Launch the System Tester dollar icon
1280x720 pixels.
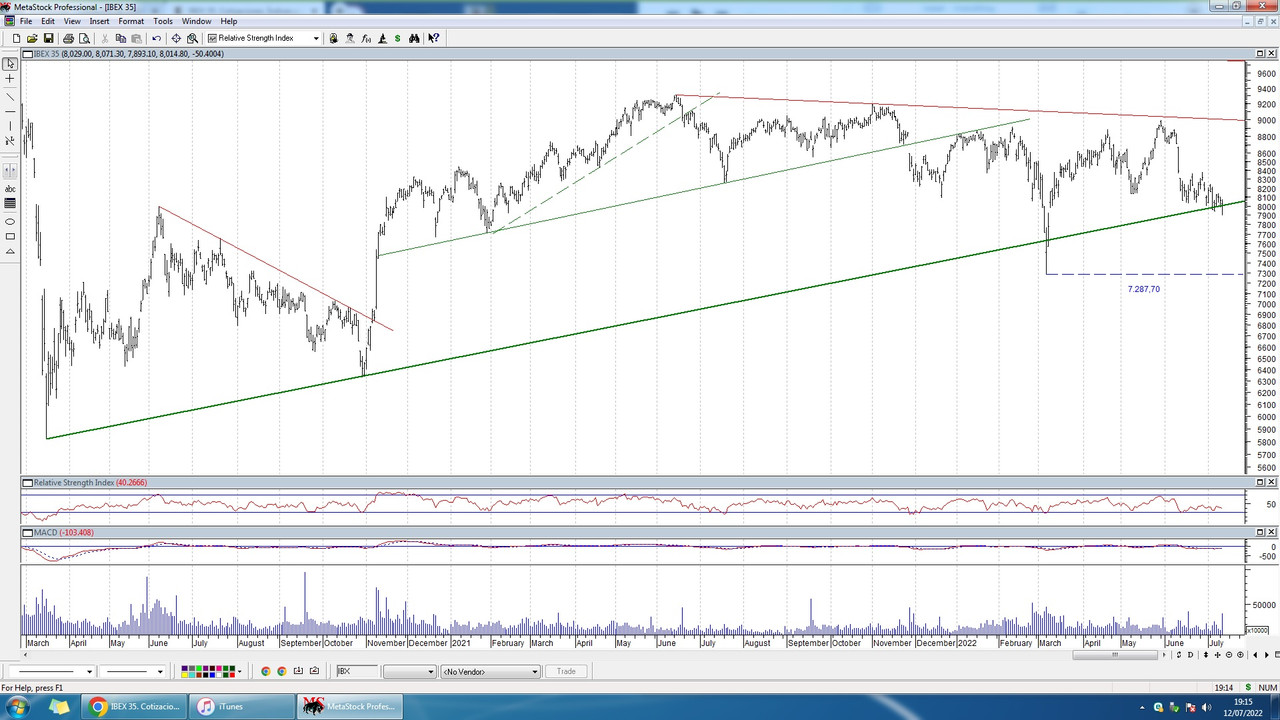(397, 38)
